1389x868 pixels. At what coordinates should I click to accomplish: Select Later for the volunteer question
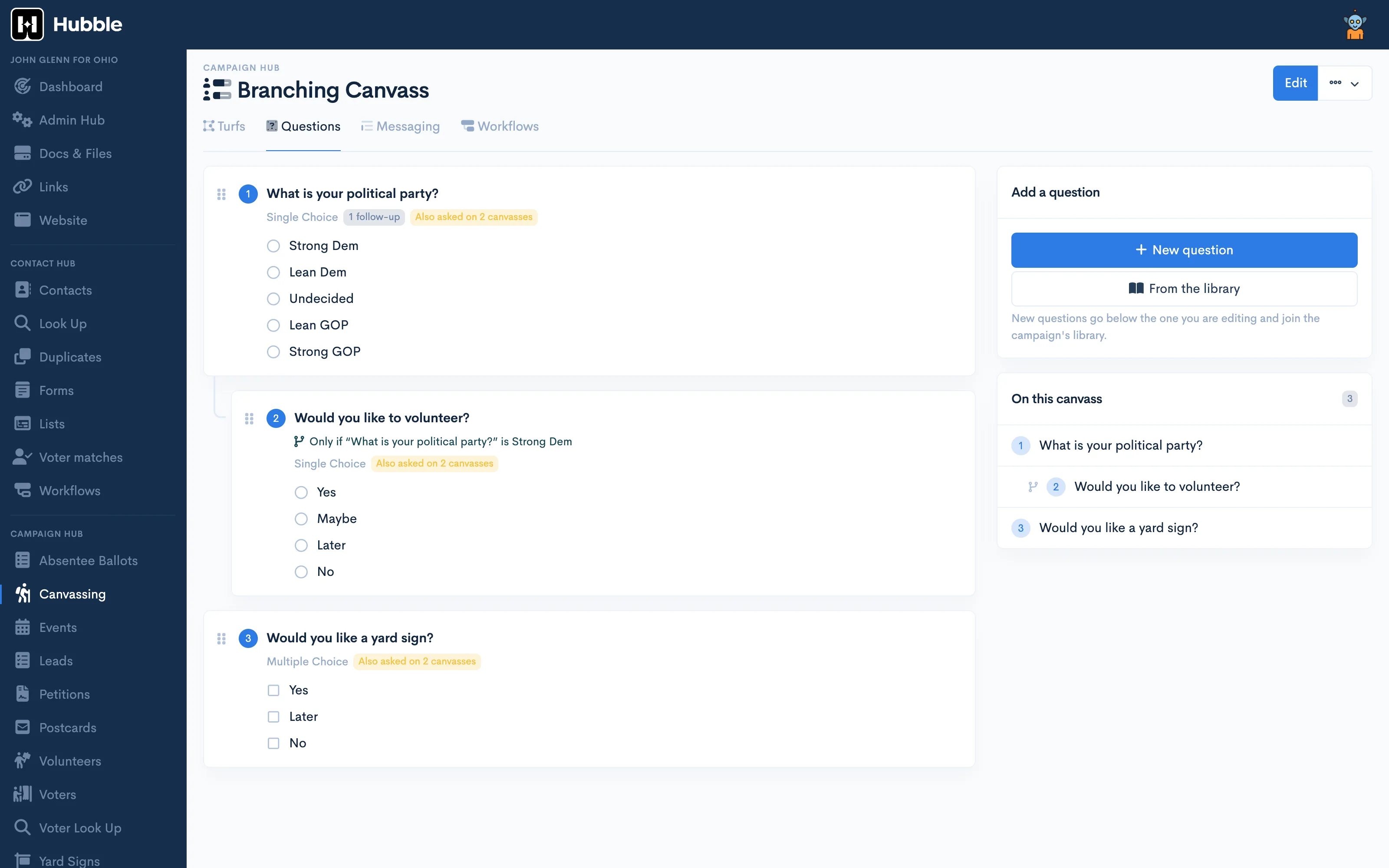tap(301, 546)
